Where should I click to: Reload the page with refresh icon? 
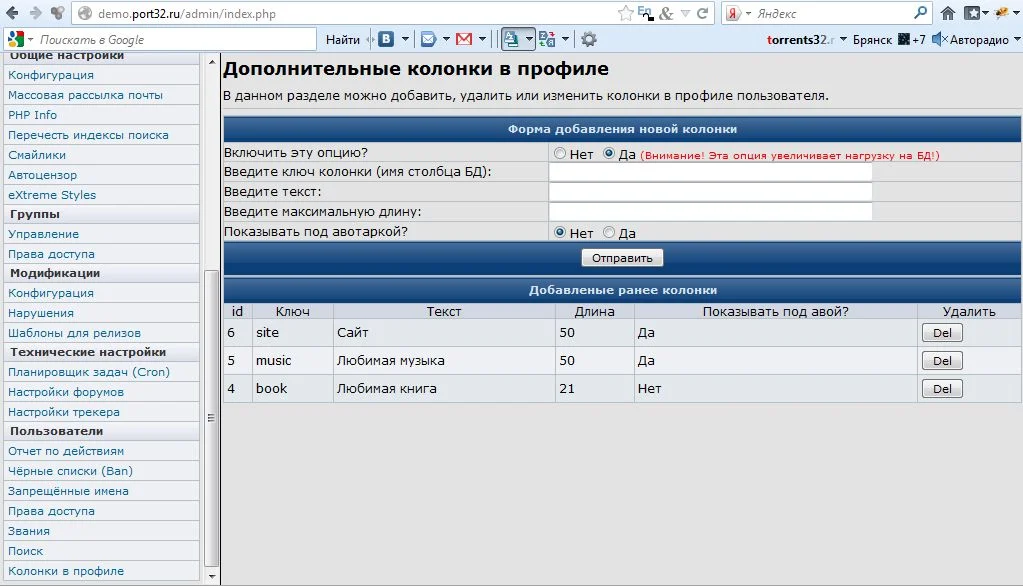703,13
